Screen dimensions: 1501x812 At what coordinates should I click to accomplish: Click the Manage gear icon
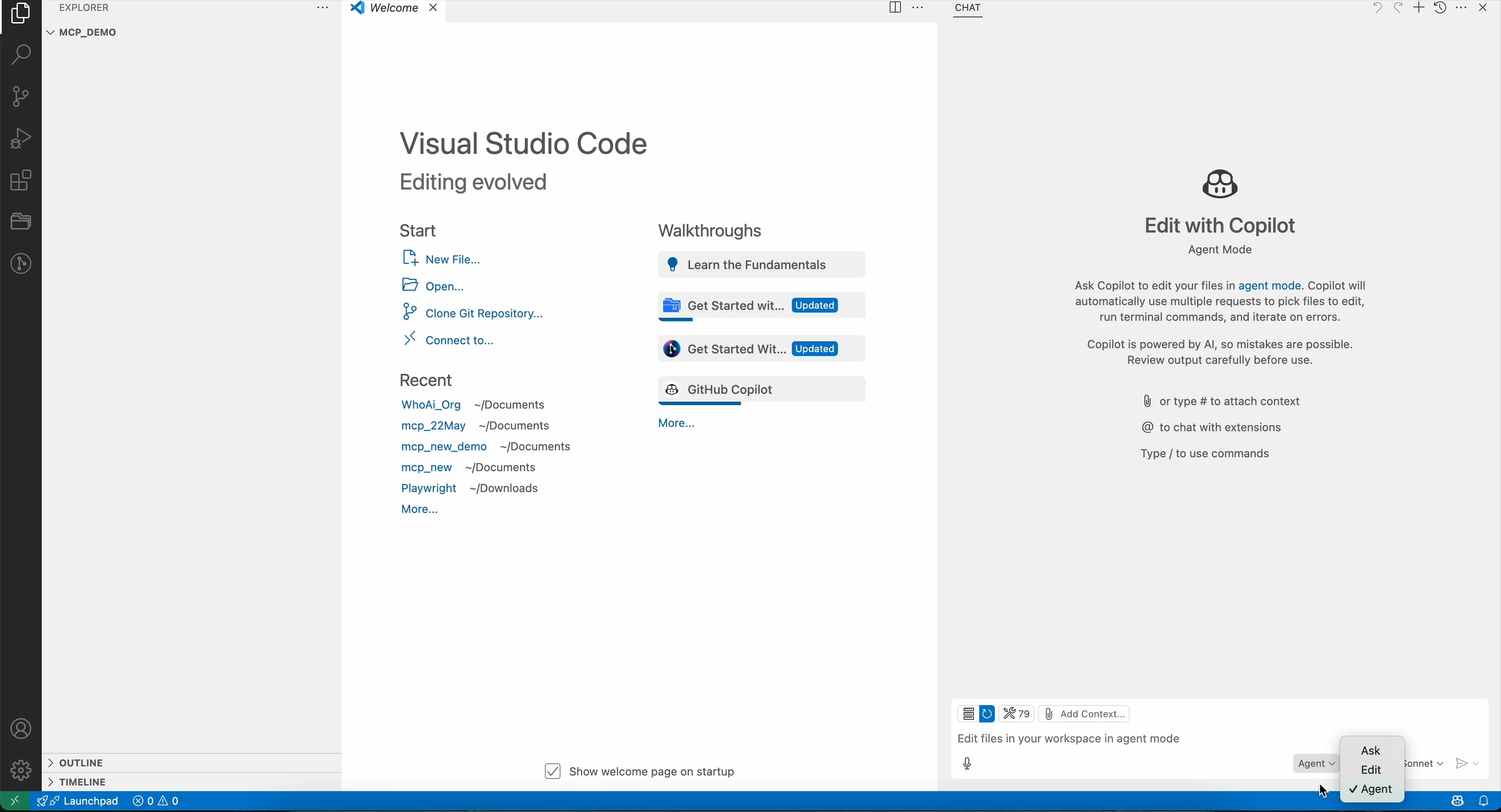(x=21, y=771)
